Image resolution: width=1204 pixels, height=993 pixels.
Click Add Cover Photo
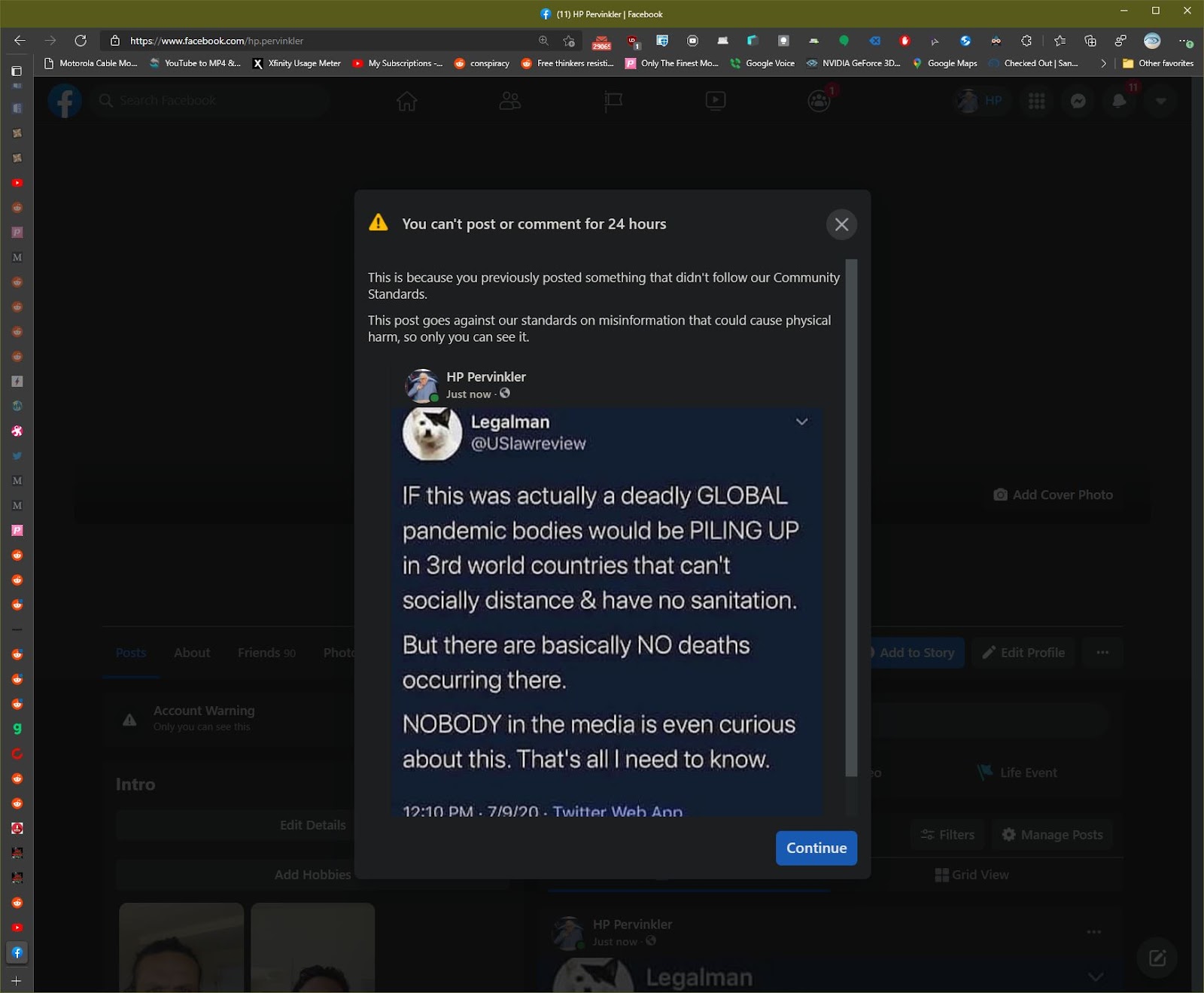(1053, 495)
